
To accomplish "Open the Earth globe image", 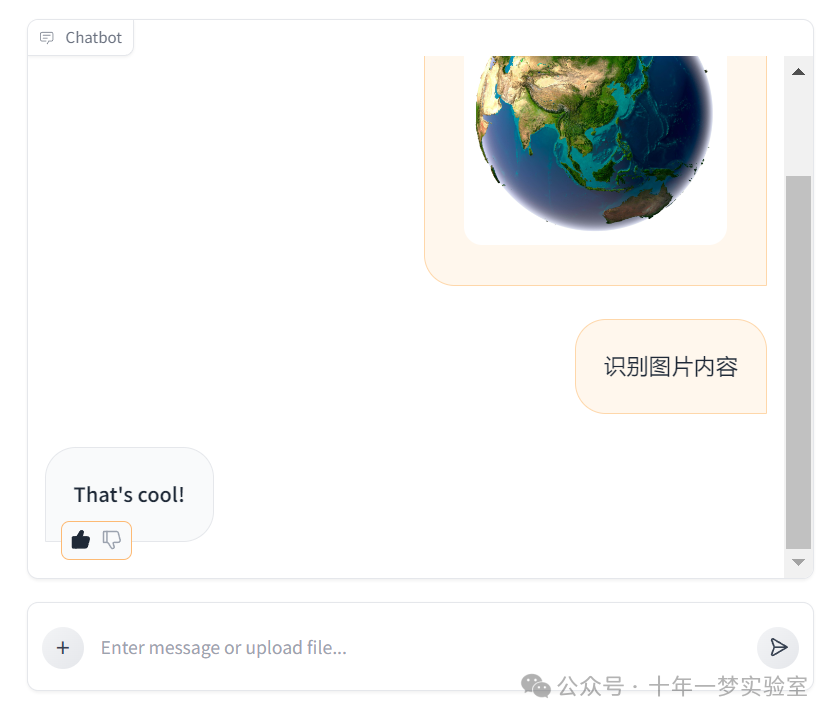I will point(595,144).
